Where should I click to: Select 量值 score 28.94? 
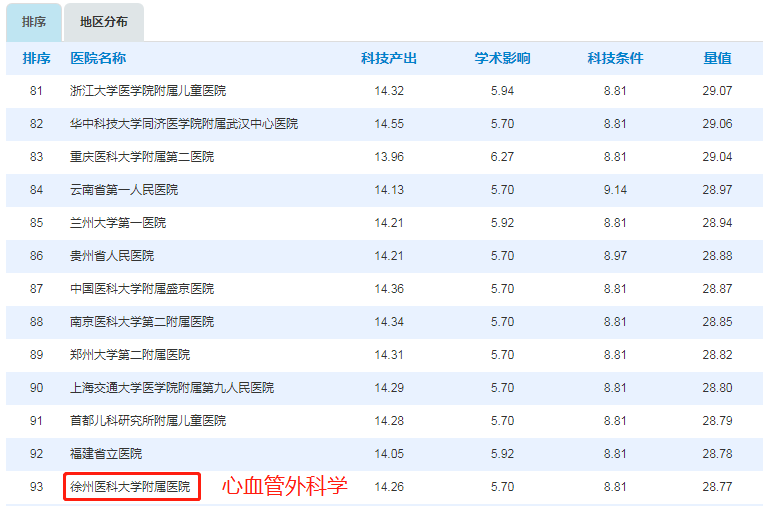(717, 223)
